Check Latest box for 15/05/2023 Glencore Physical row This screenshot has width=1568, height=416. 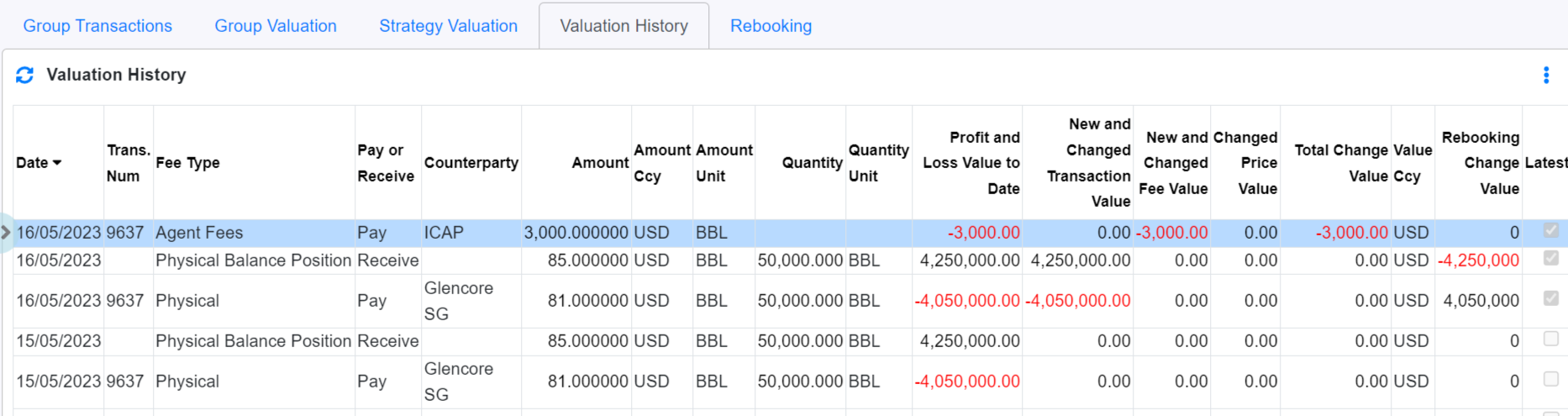(x=1550, y=379)
